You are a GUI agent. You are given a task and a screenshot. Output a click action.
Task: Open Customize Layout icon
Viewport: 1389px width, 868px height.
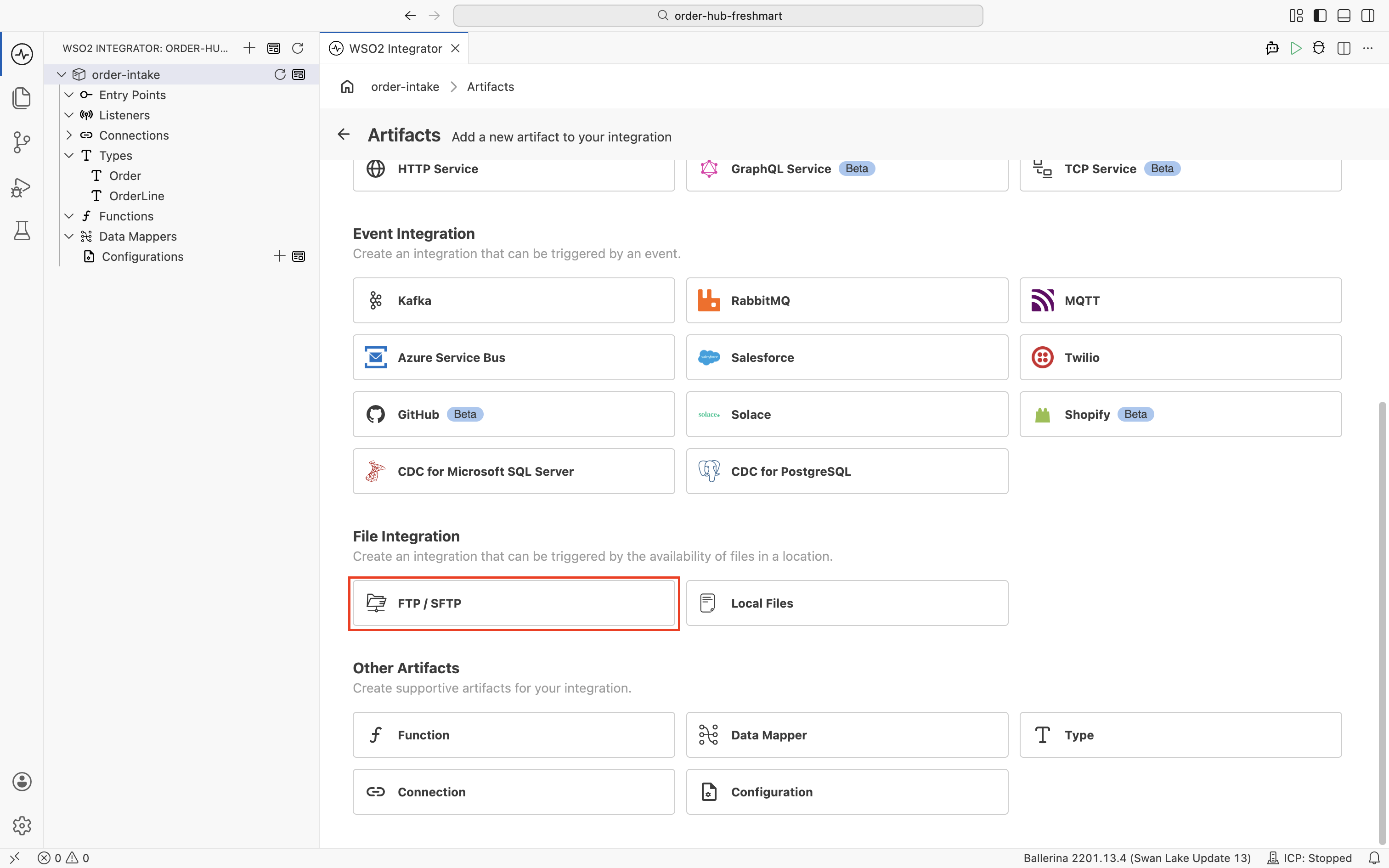click(x=1296, y=16)
